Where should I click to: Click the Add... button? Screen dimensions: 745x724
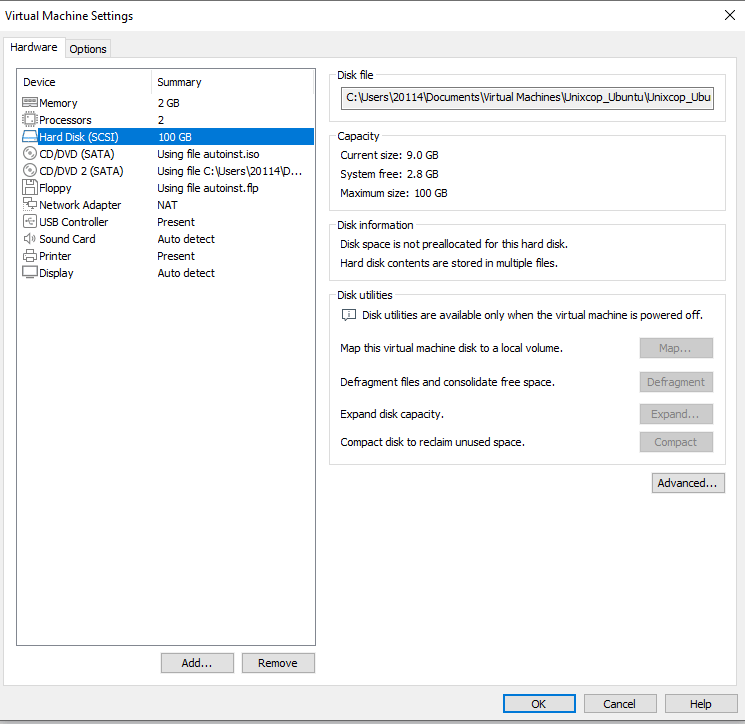coord(197,663)
